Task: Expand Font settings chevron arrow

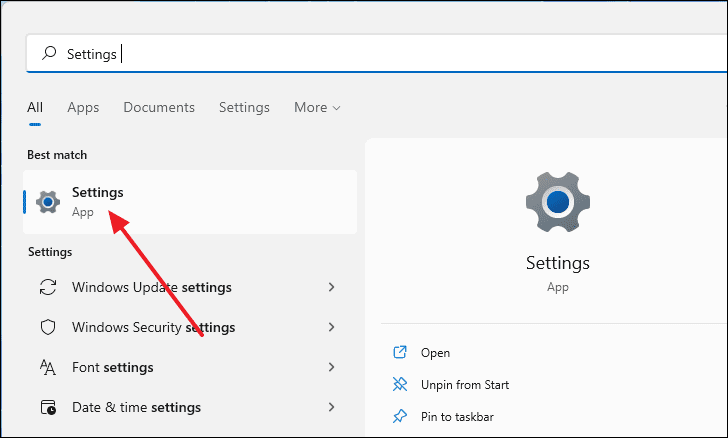Action: [x=332, y=367]
